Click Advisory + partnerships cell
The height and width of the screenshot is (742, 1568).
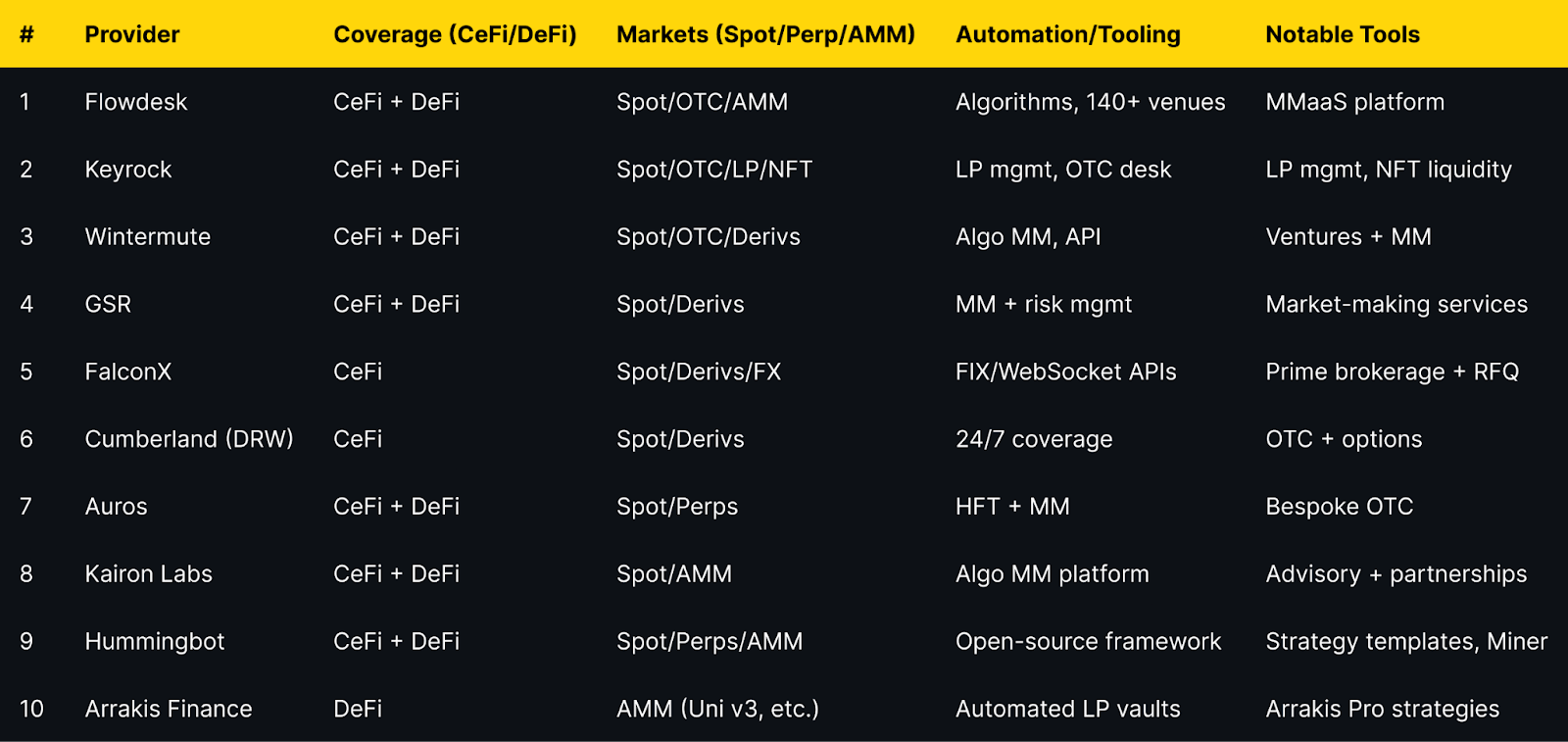pyautogui.click(x=1396, y=574)
